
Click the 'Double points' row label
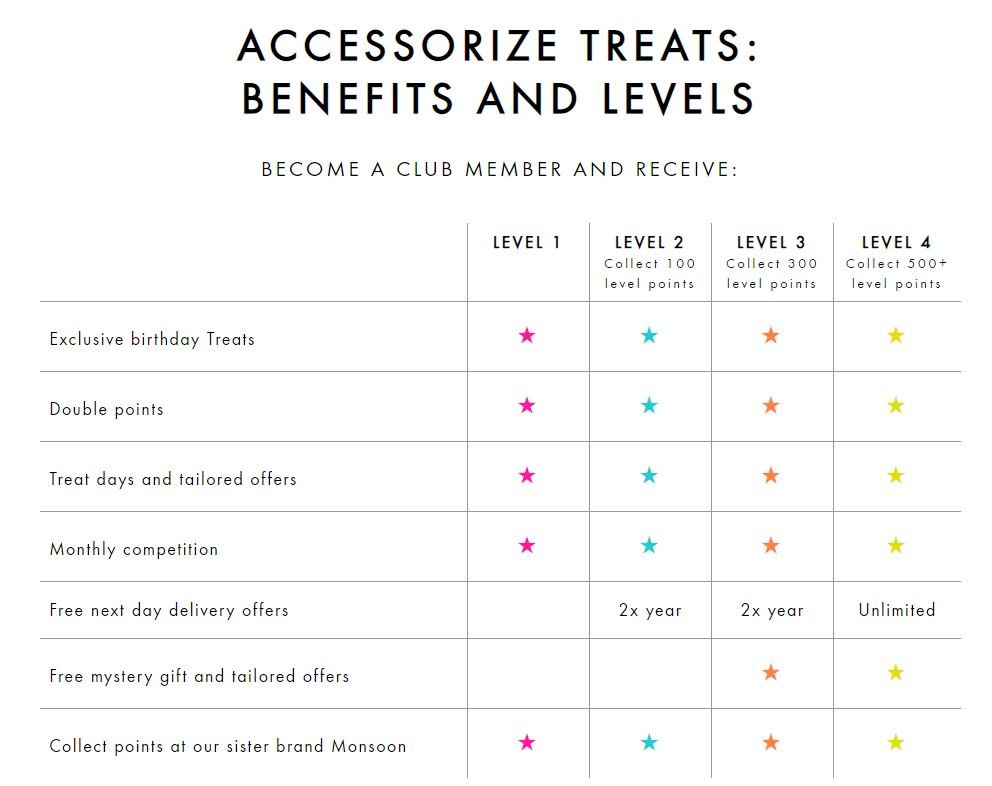(x=106, y=409)
